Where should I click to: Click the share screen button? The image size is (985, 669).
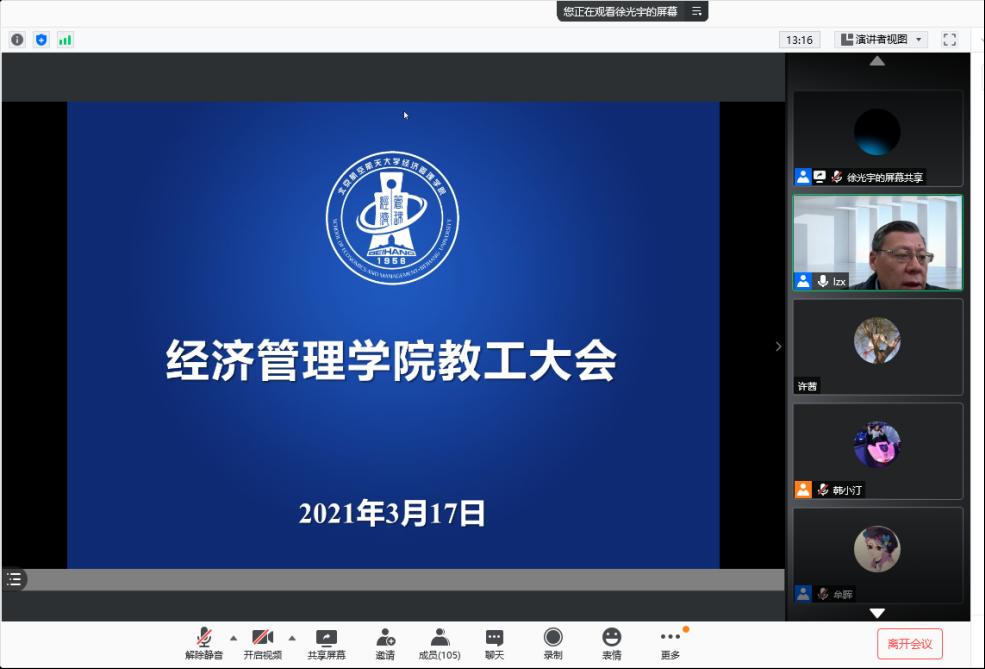pos(326,644)
